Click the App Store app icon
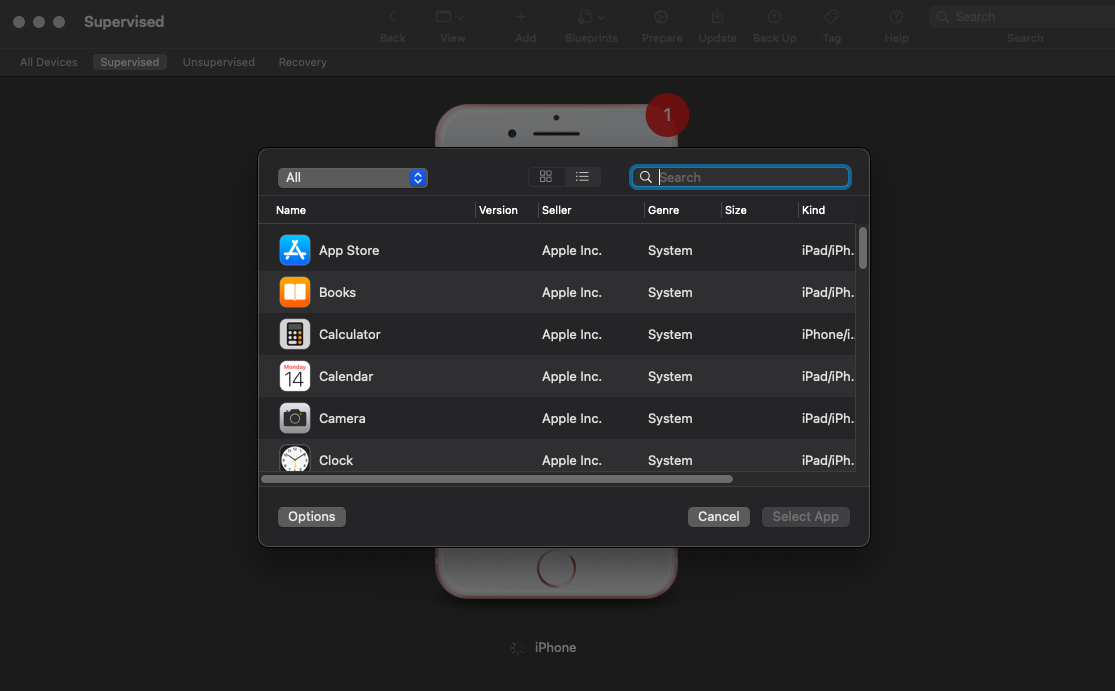1115x691 pixels. (294, 250)
